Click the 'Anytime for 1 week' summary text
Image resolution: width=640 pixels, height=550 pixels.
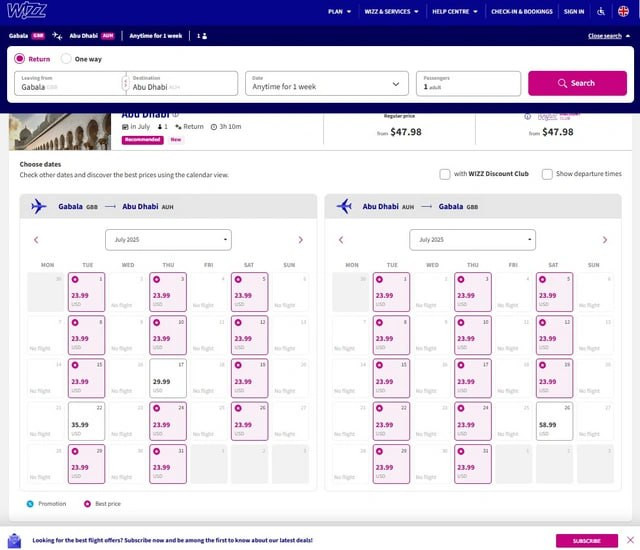156,36
